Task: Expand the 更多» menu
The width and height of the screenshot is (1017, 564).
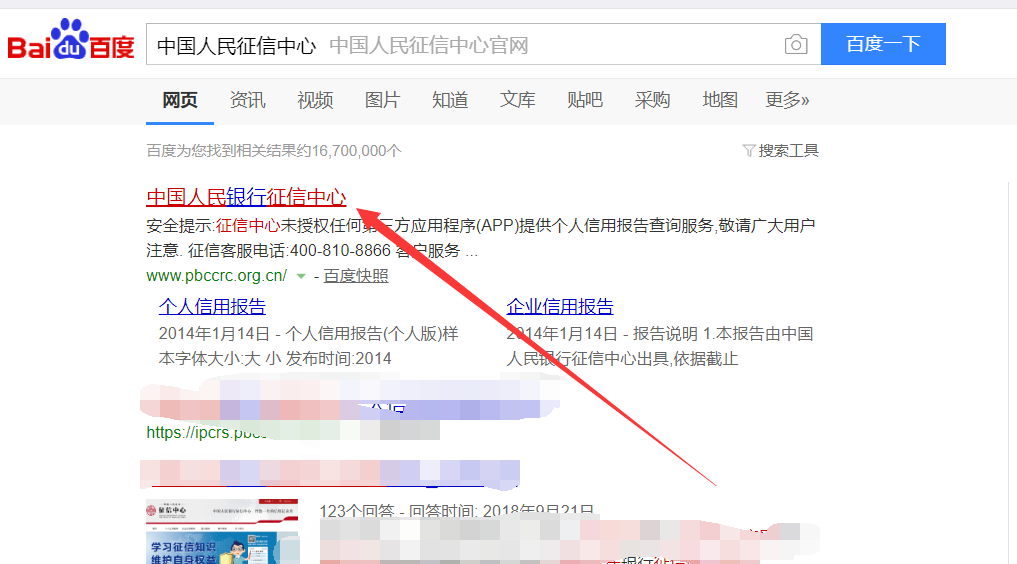Action: 787,100
